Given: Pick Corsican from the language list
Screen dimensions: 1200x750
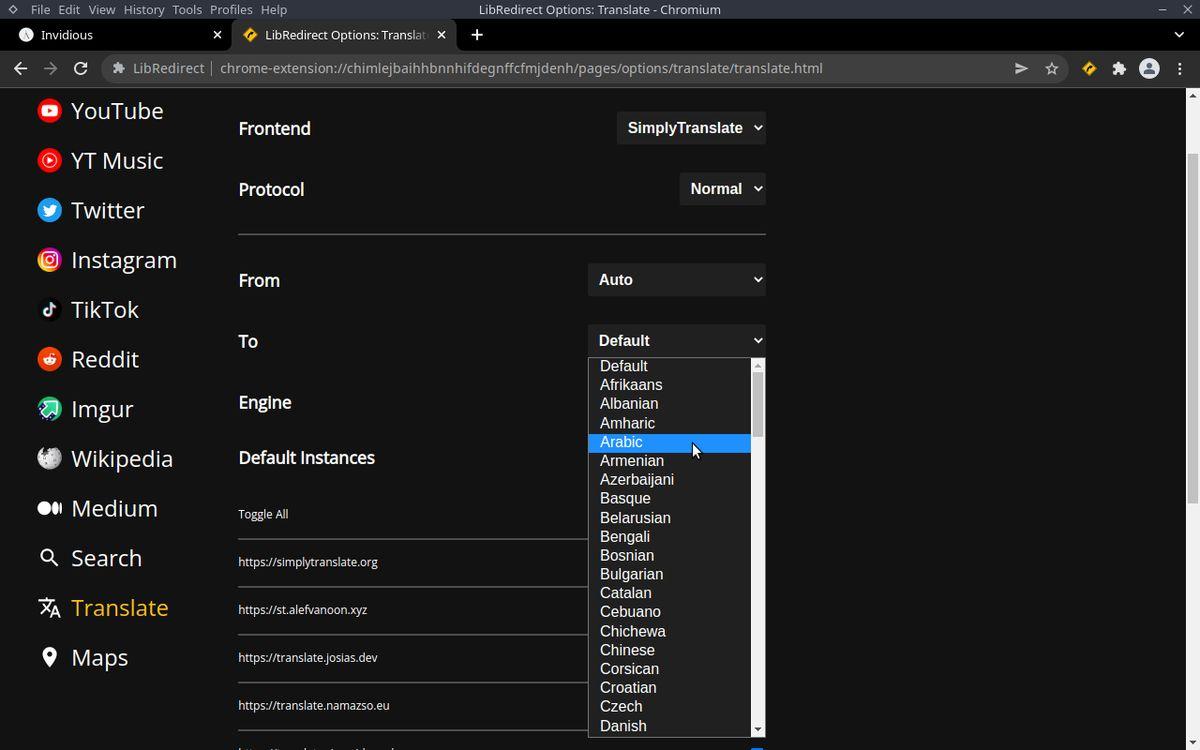Looking at the screenshot, I should (x=669, y=669).
